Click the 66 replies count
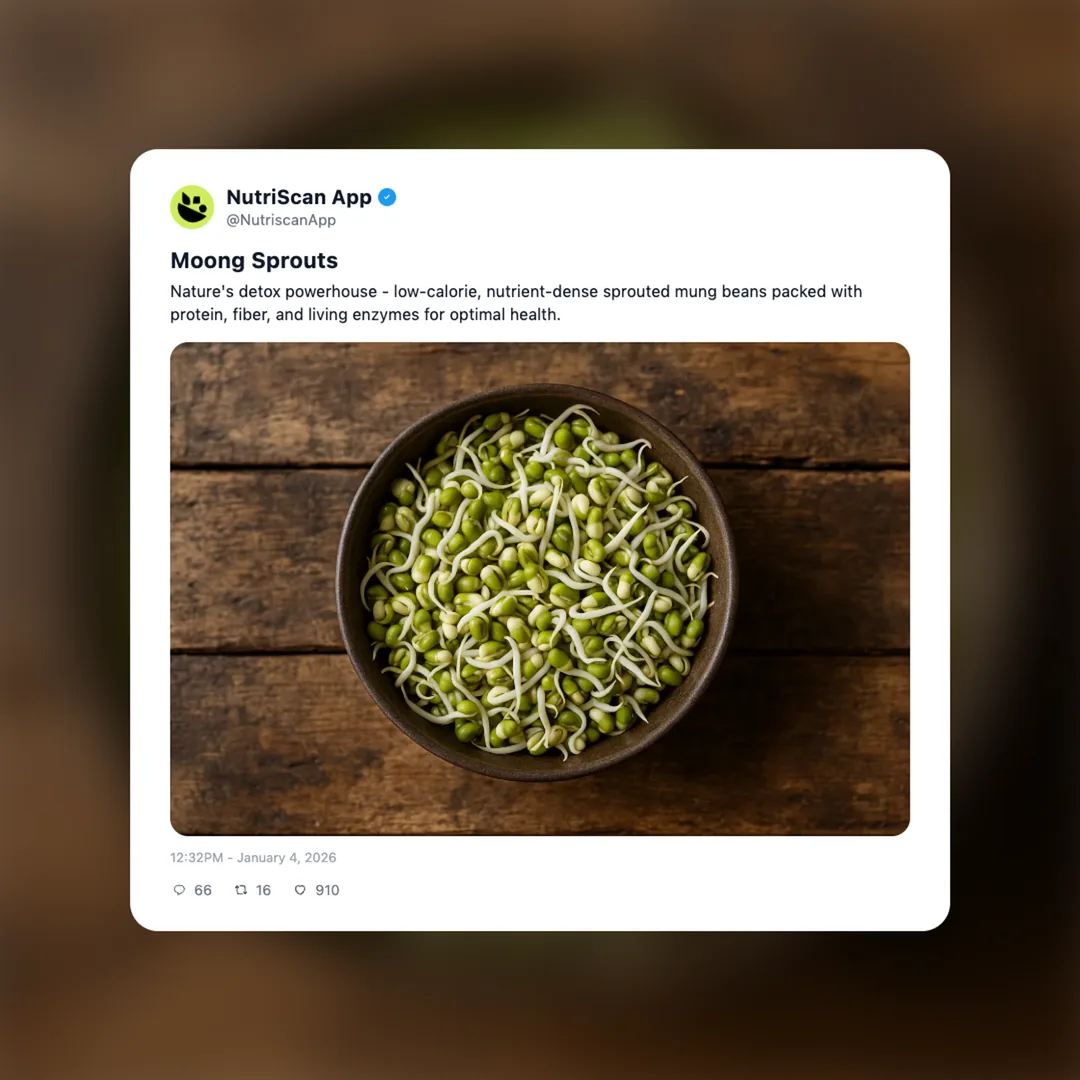Screen dimensions: 1080x1080 click(x=202, y=890)
